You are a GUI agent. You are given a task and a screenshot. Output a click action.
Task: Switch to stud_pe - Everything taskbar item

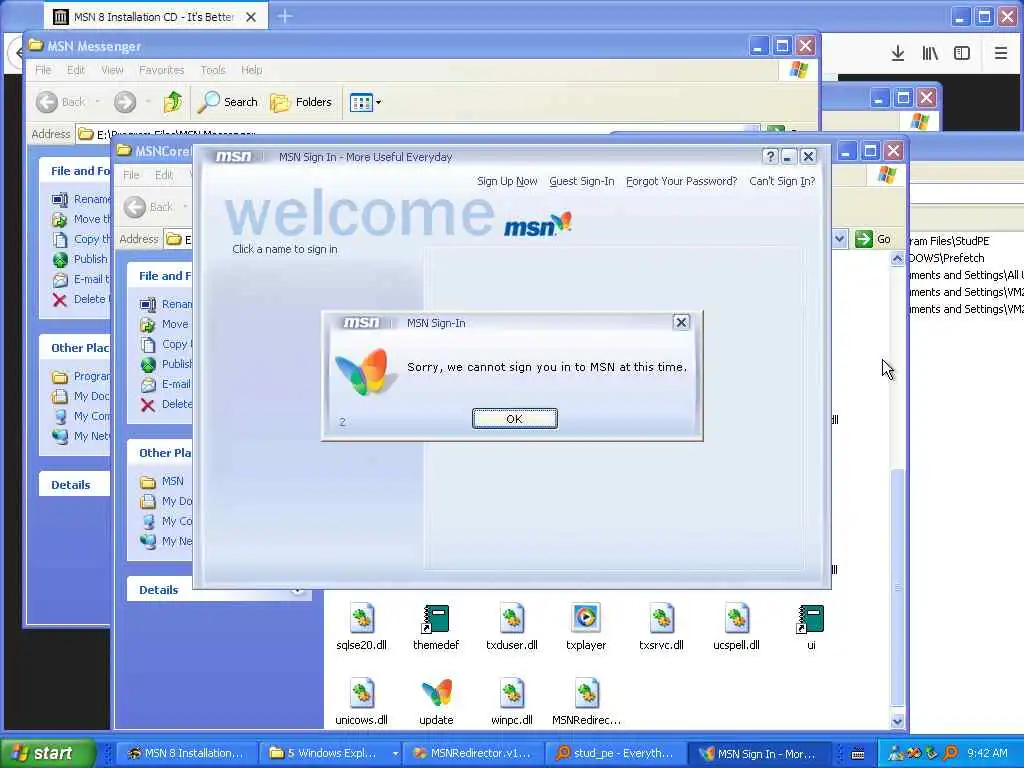coord(615,753)
